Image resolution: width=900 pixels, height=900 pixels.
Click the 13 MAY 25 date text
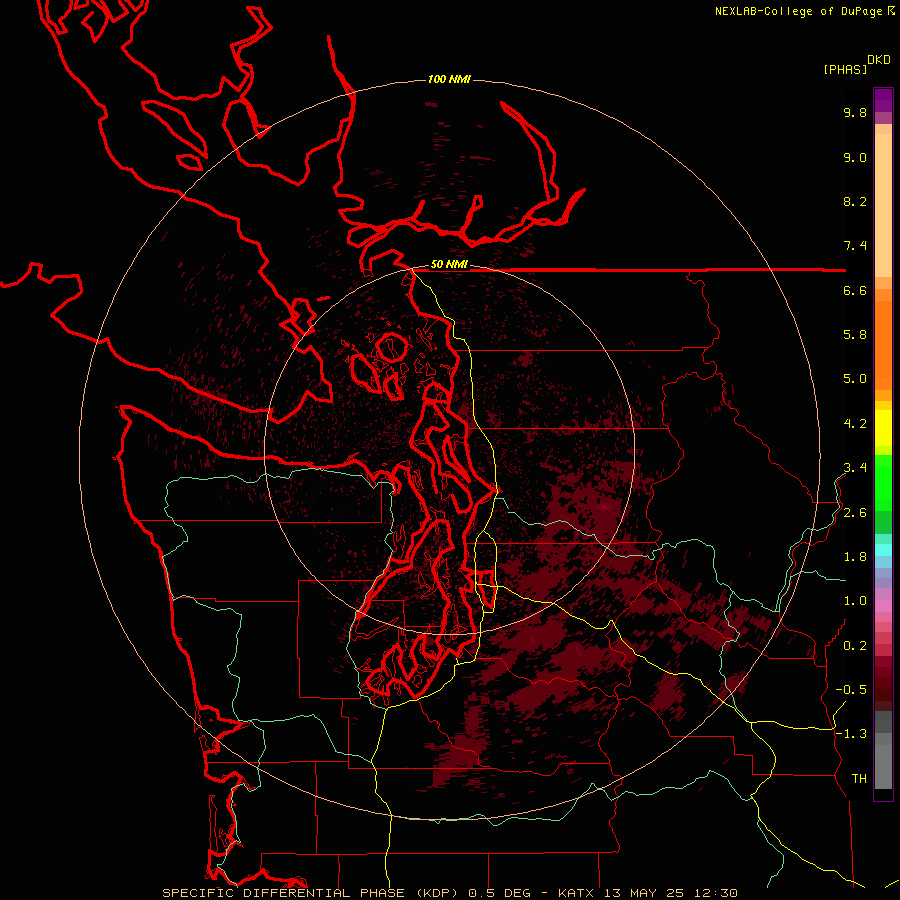tap(642, 893)
